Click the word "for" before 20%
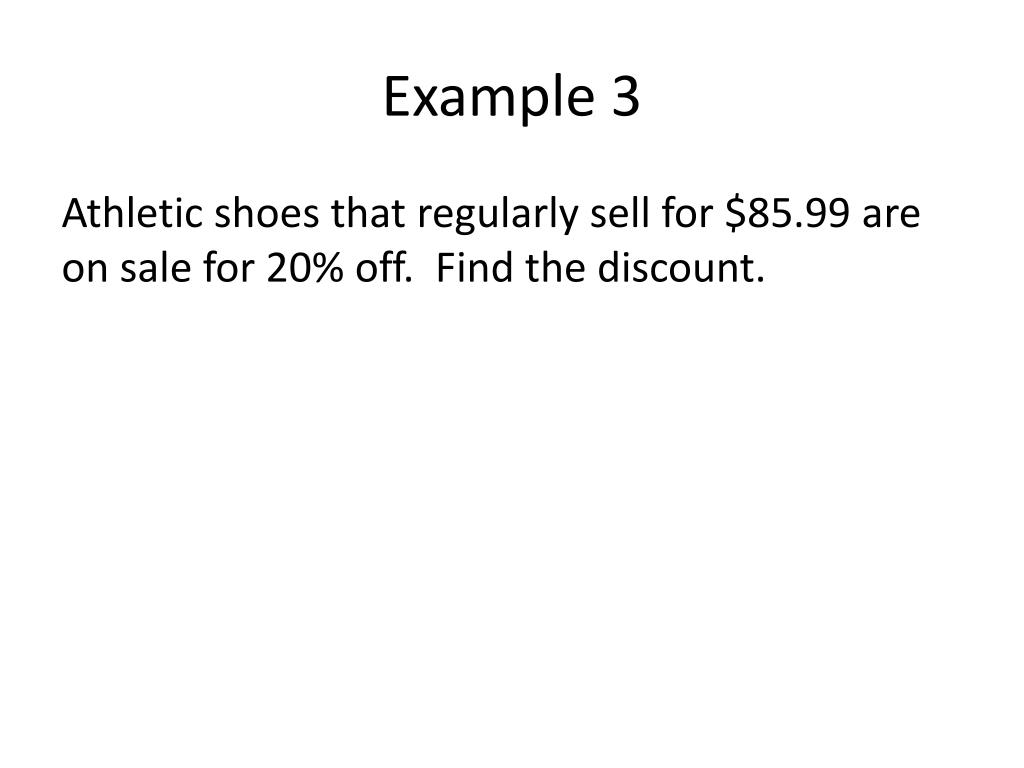Image resolution: width=1024 pixels, height=768 pixels. 229,268
